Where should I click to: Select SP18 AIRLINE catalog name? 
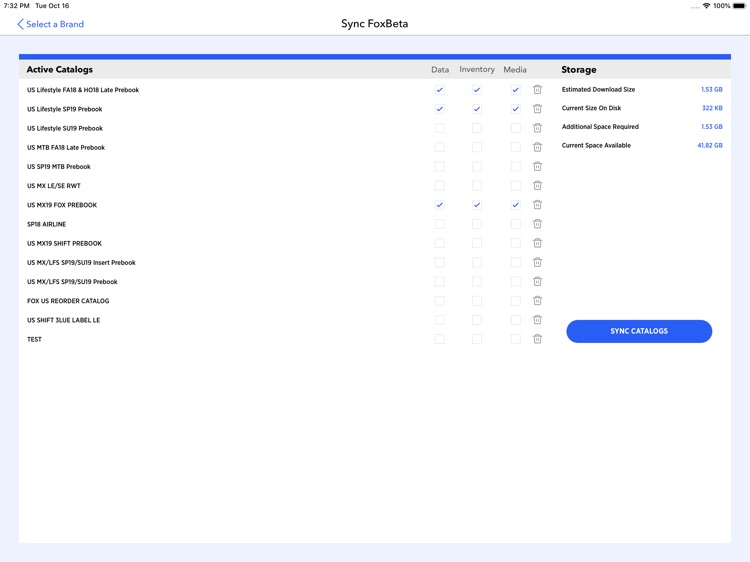[46, 224]
